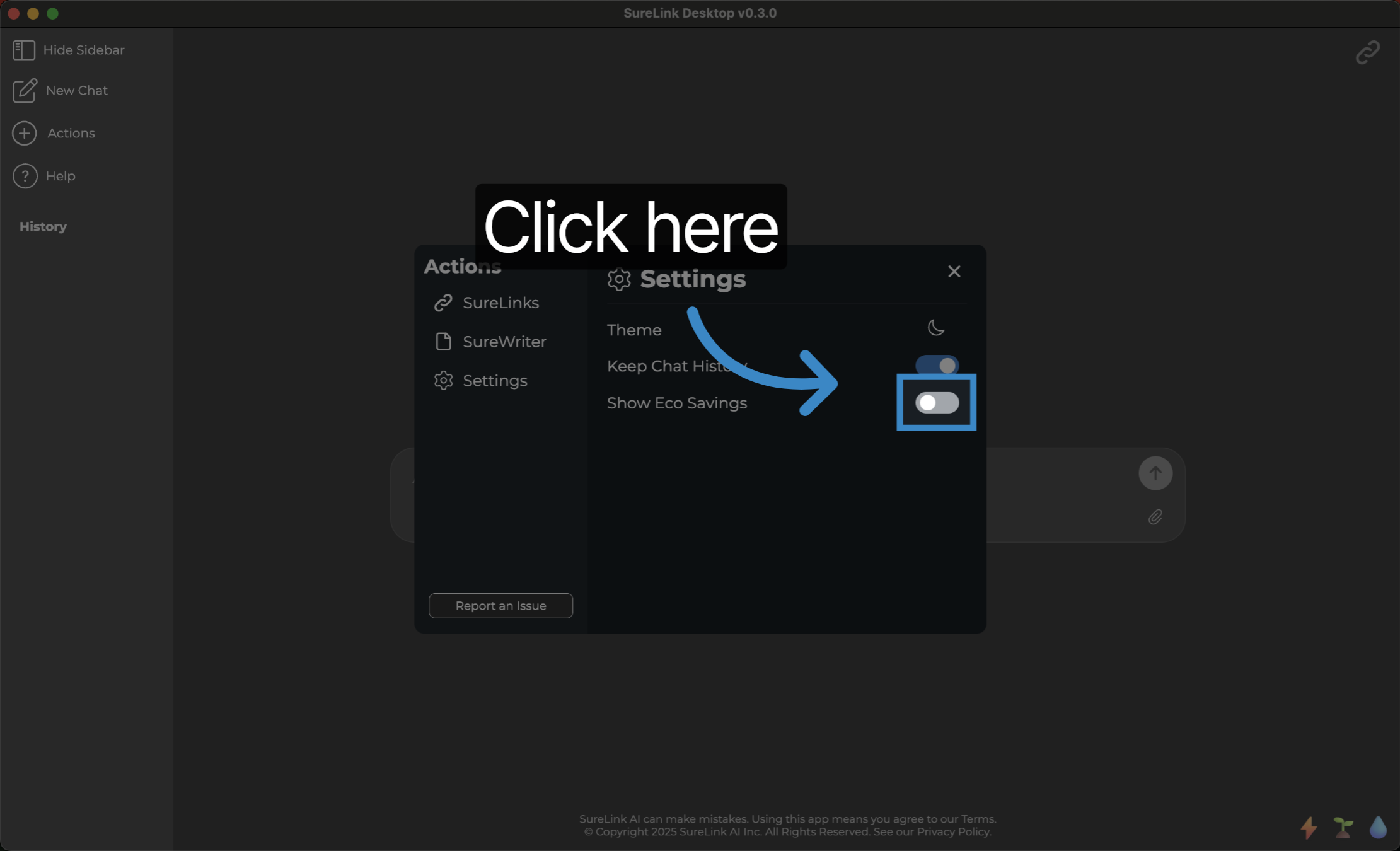Image resolution: width=1400 pixels, height=851 pixels.
Task: Click the History heading in sidebar
Action: [x=43, y=226]
